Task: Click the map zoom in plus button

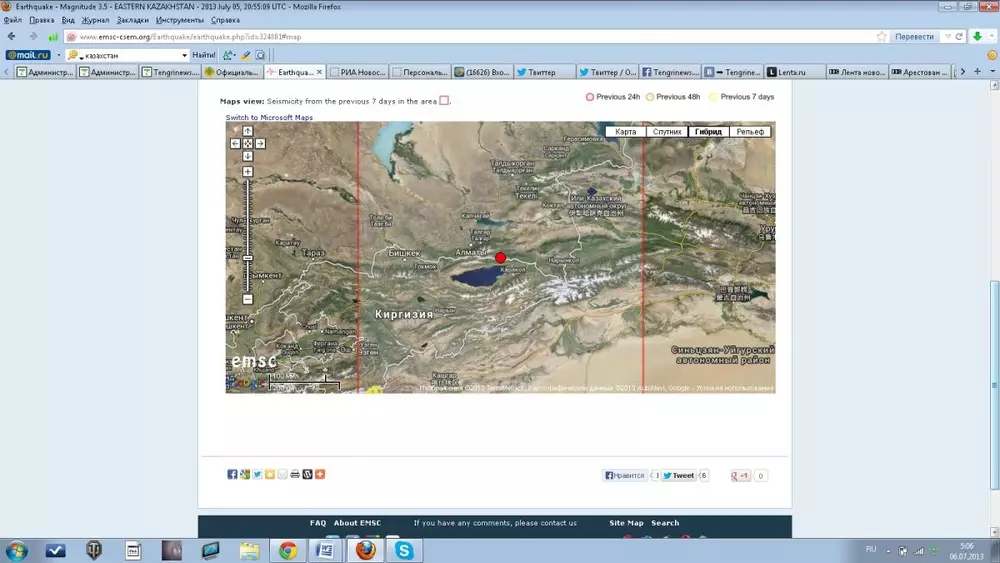Action: pyautogui.click(x=248, y=172)
